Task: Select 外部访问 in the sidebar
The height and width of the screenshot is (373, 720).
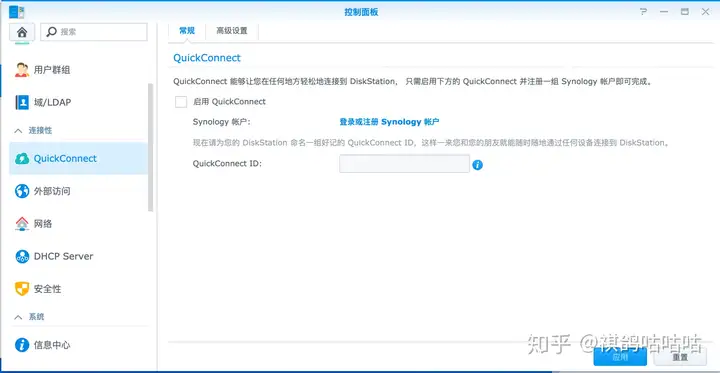Action: point(79,191)
